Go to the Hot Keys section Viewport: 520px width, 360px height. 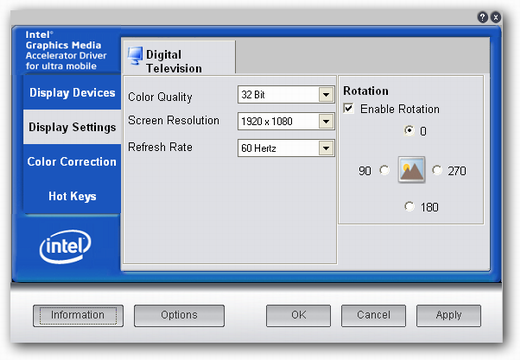(x=72, y=196)
